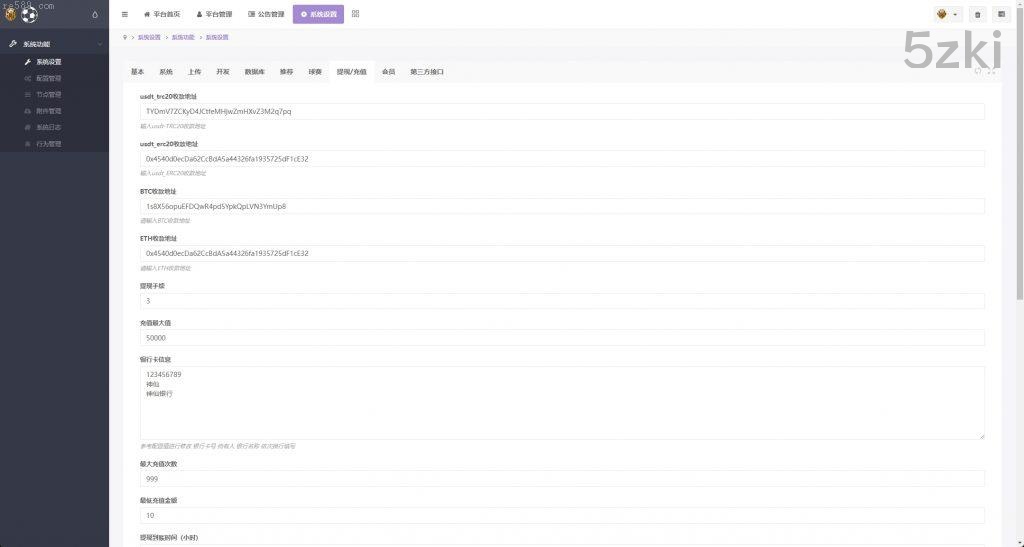Open 平台首页 in top navigation

coord(162,15)
